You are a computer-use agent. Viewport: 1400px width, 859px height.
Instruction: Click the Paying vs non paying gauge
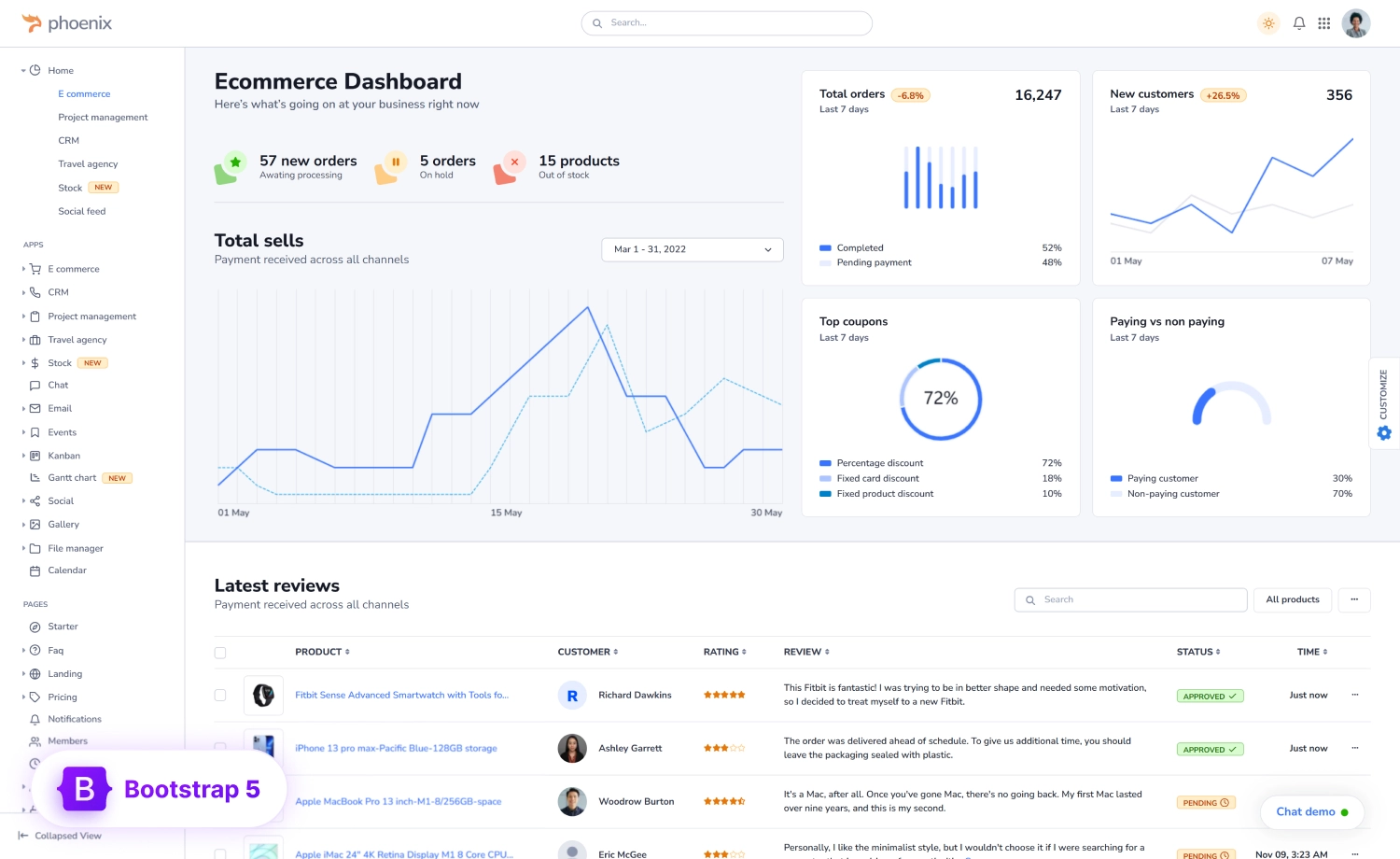(x=1232, y=403)
